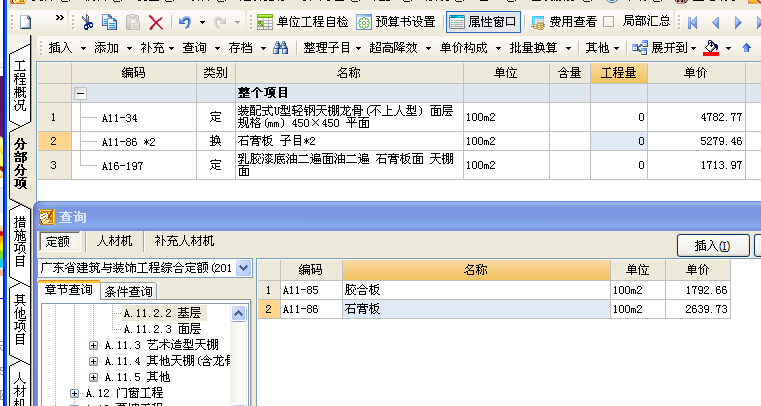
Task: Click the binoculars find icon
Action: 281,48
